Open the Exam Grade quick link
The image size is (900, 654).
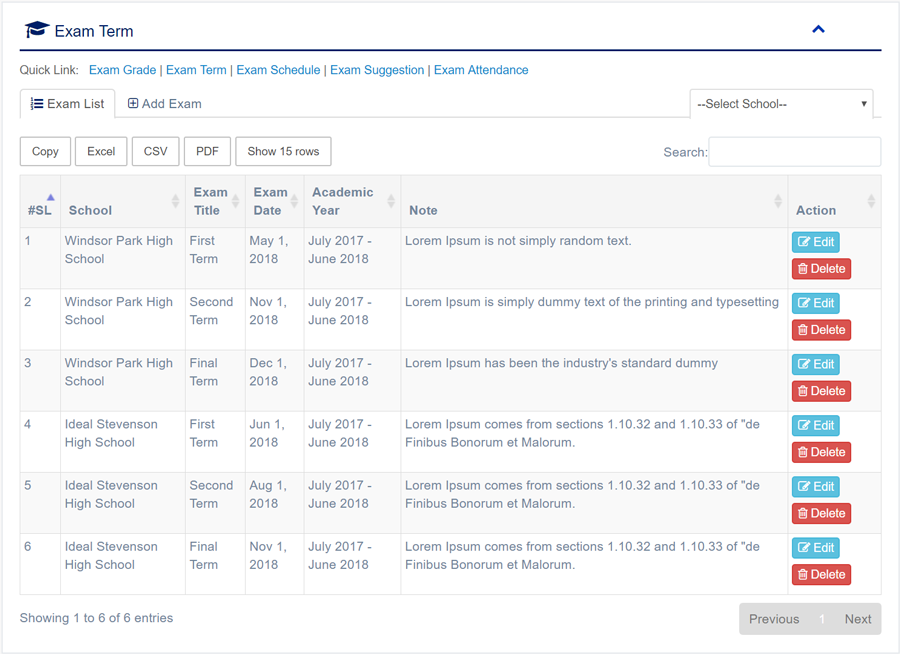click(122, 70)
